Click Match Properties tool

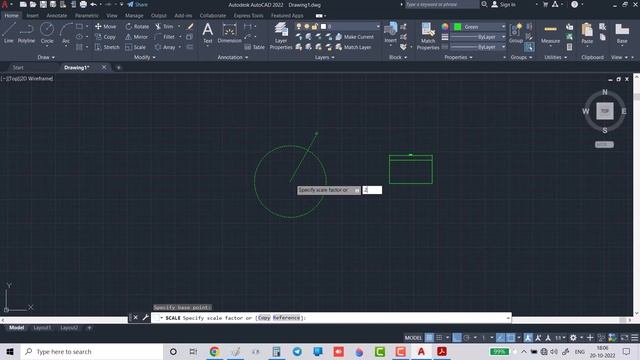(x=428, y=36)
